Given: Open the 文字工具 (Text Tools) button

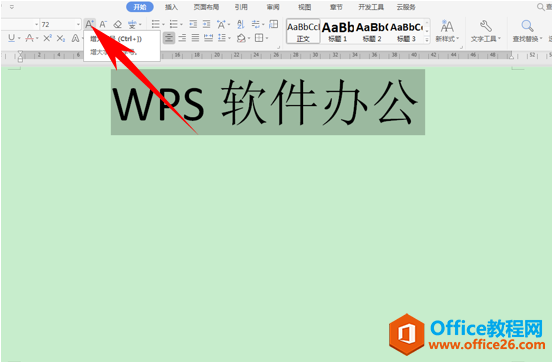Looking at the screenshot, I should click(x=485, y=31).
